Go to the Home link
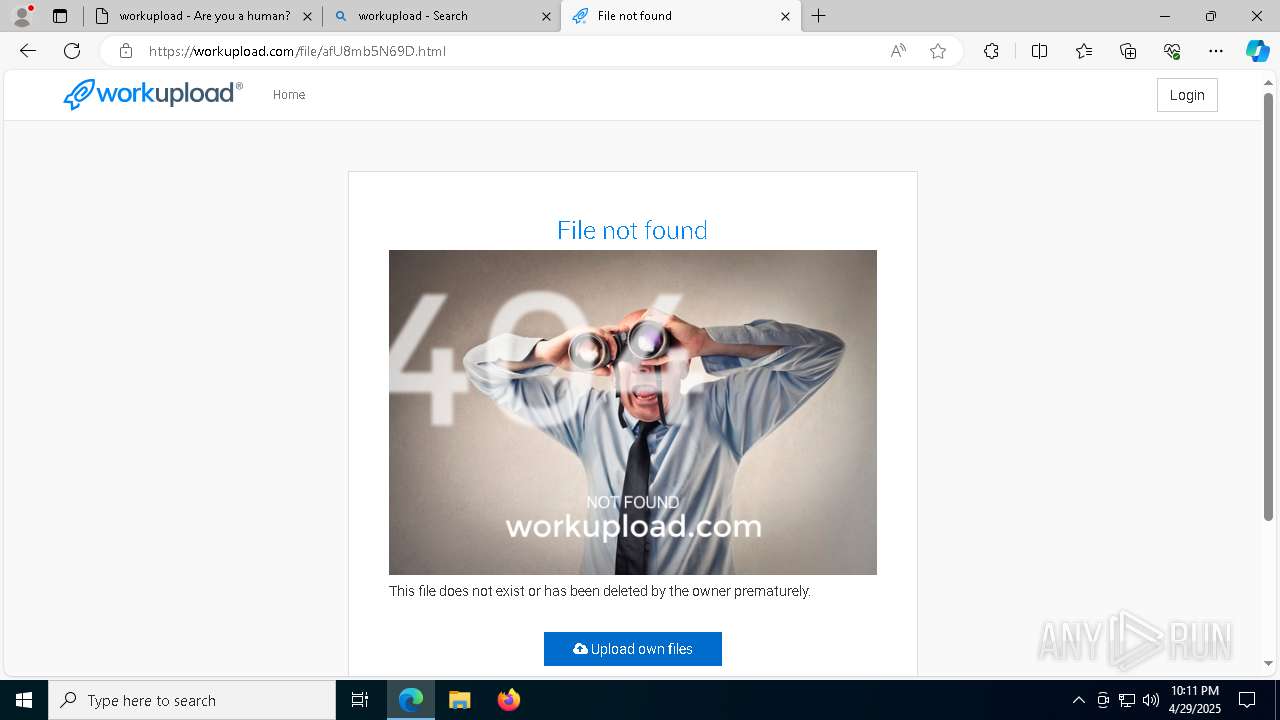The height and width of the screenshot is (720, 1280). click(289, 95)
